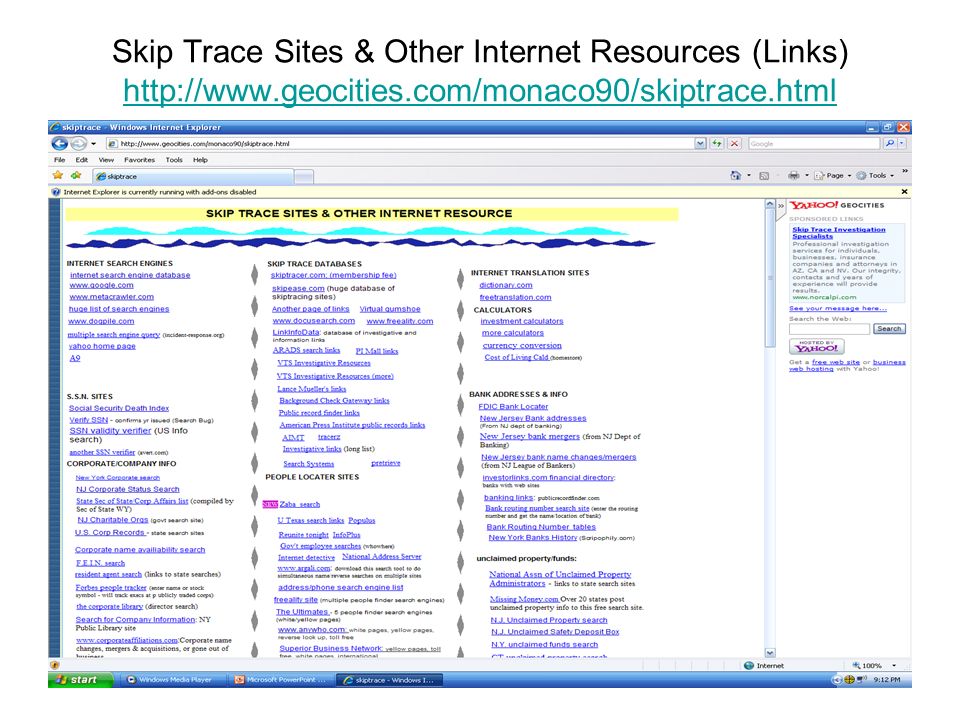Click the skiptrace Internet Explorer taskbar button
The image size is (960, 720).
coord(388,680)
